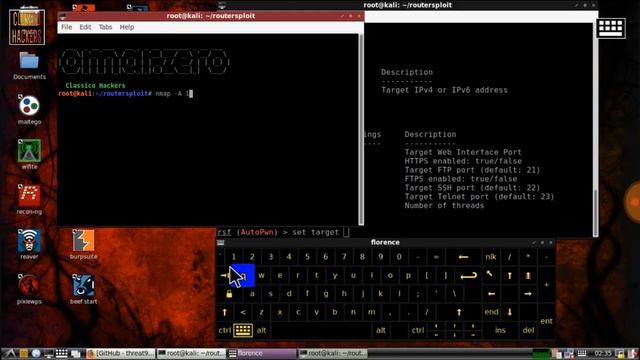Image resolution: width=640 pixels, height=360 pixels.
Task: Launch the reaver desktop icon
Action: (x=29, y=244)
